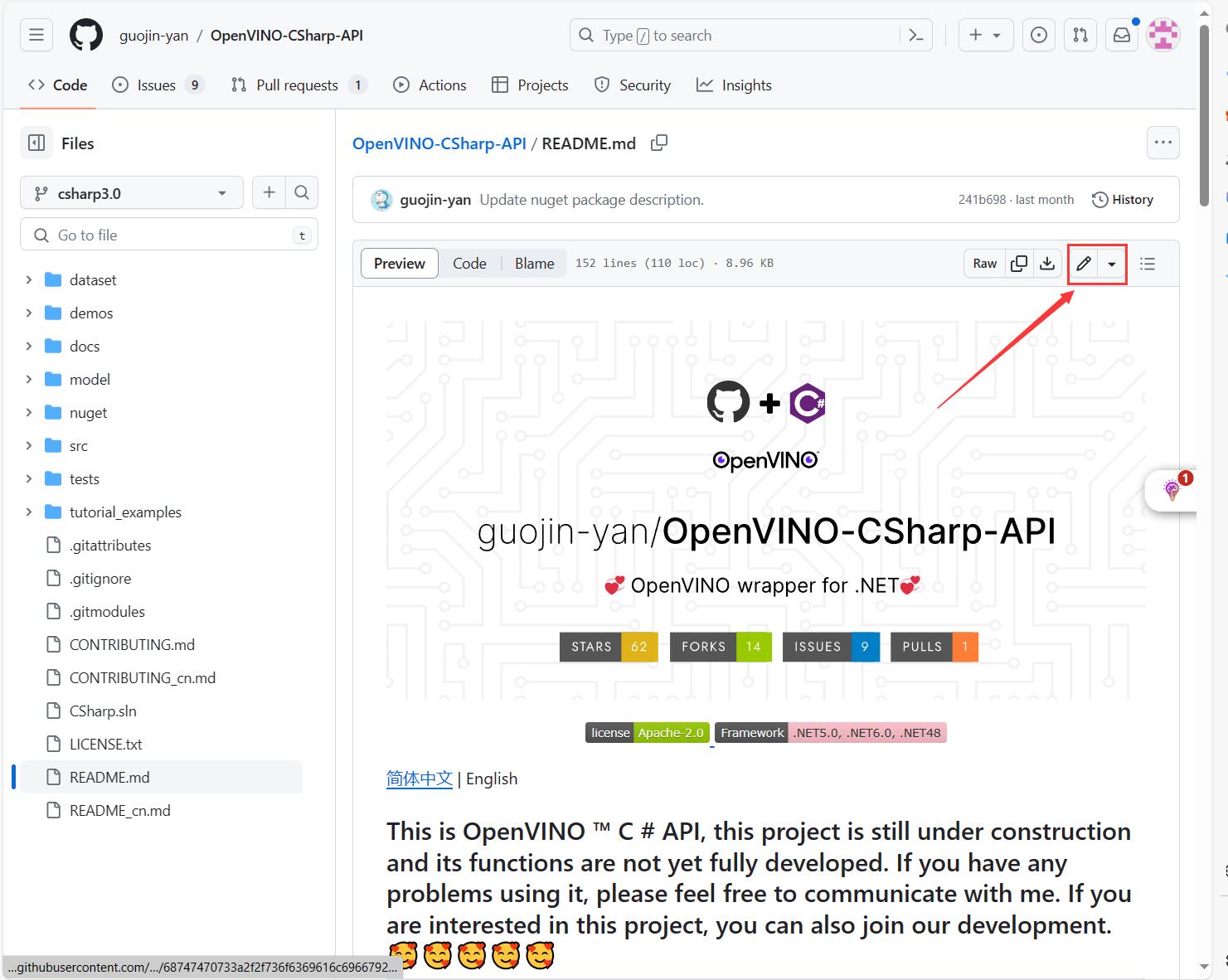Download the raw file icon
Image resolution: width=1228 pixels, height=980 pixels.
click(1047, 263)
